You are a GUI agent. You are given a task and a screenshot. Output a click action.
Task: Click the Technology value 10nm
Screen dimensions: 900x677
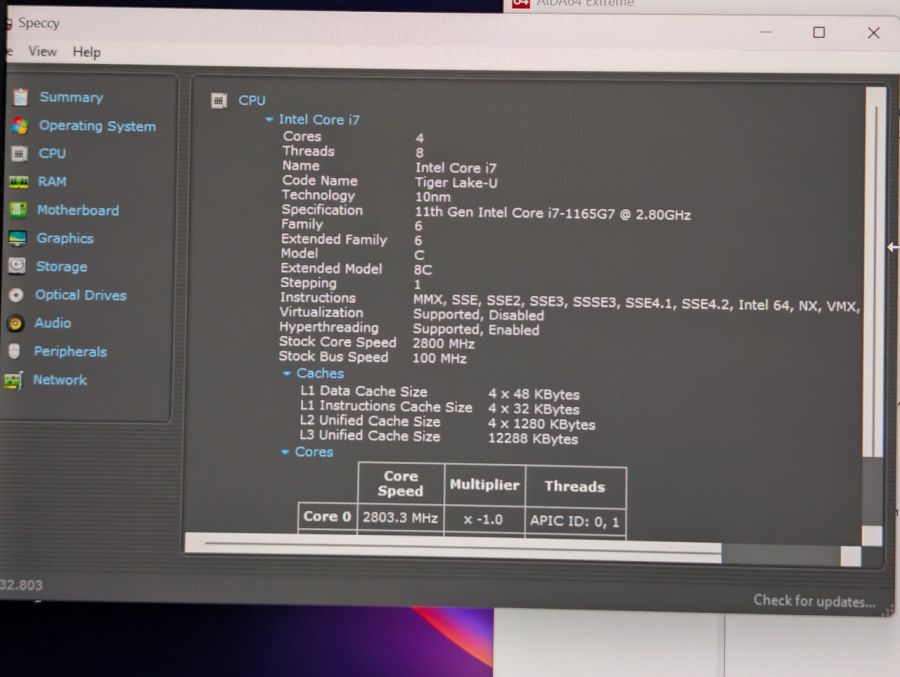tap(433, 197)
